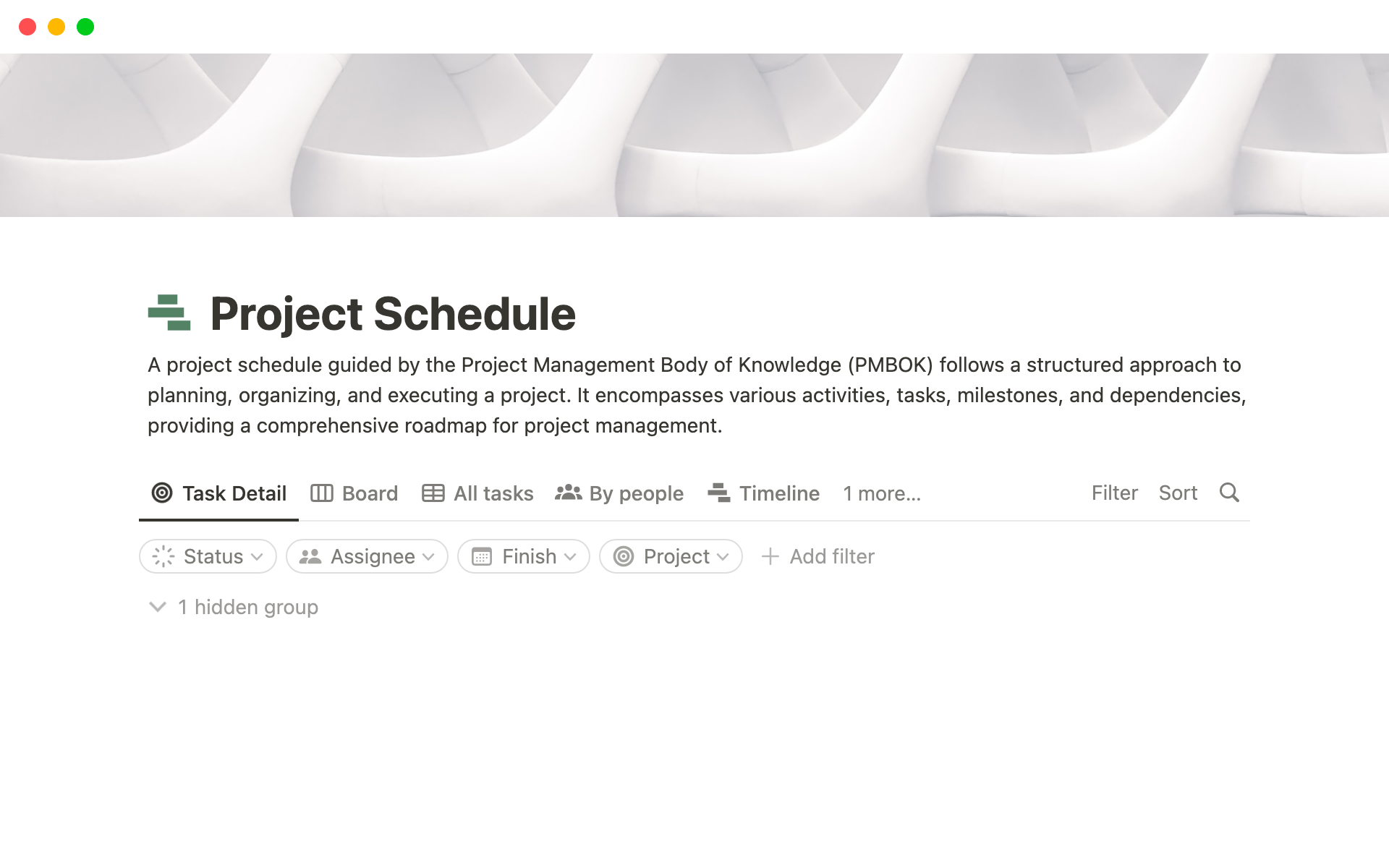Click the Filter icon

1113,493
